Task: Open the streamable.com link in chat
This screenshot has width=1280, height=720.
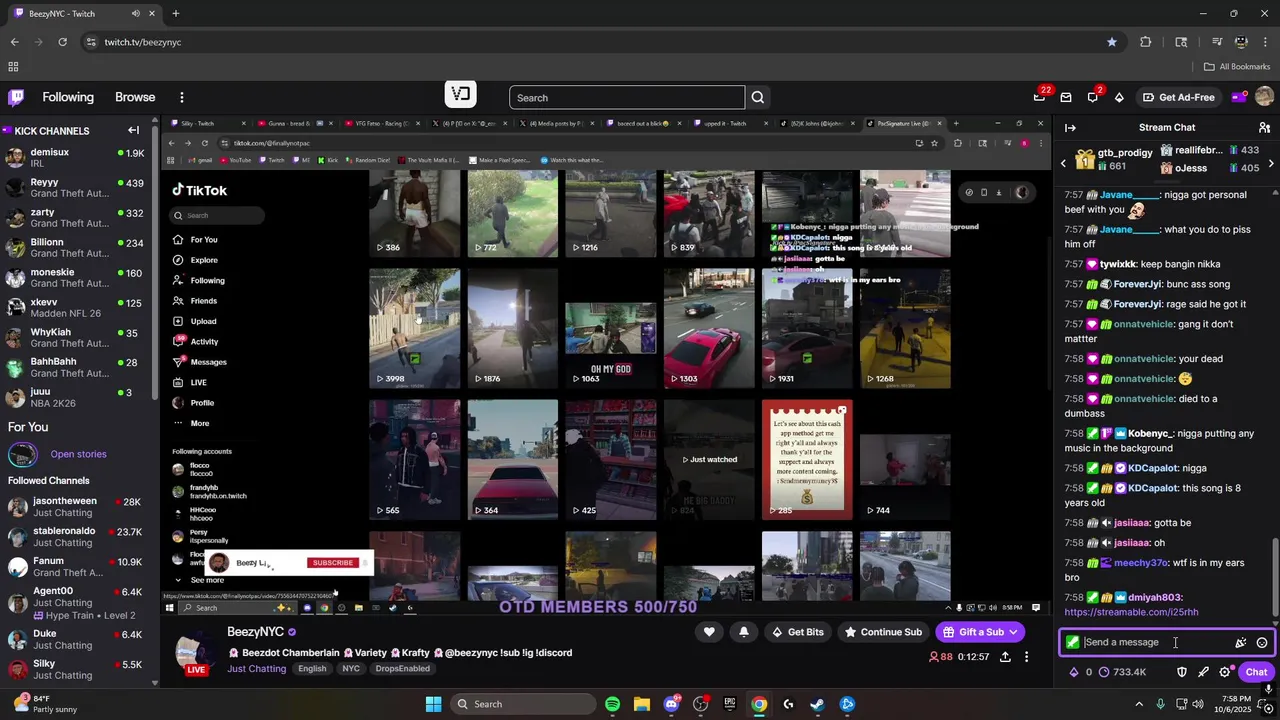Action: click(x=1131, y=612)
